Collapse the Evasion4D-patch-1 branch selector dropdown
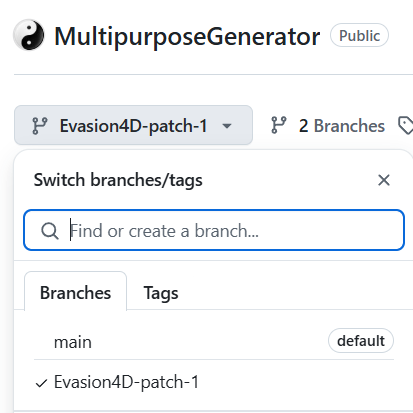 pyautogui.click(x=133, y=125)
